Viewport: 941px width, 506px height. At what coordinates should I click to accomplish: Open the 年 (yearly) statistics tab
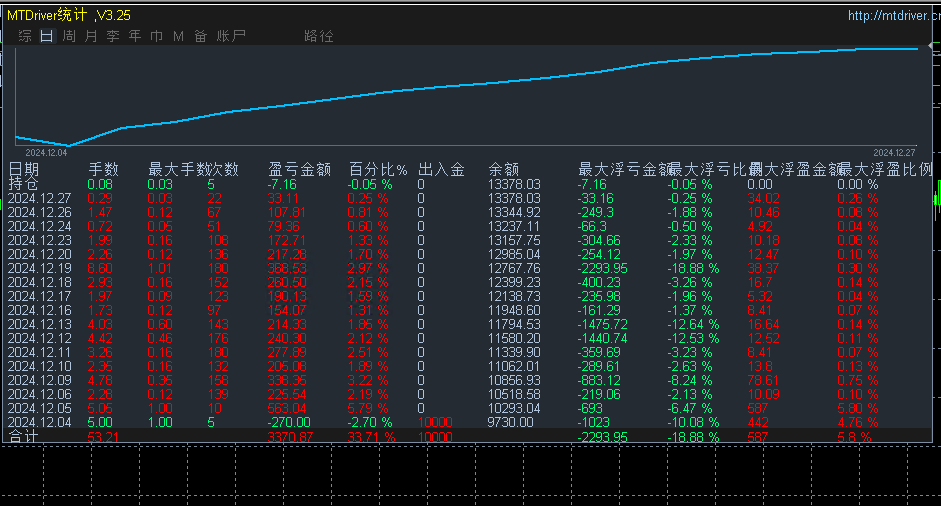[135, 36]
